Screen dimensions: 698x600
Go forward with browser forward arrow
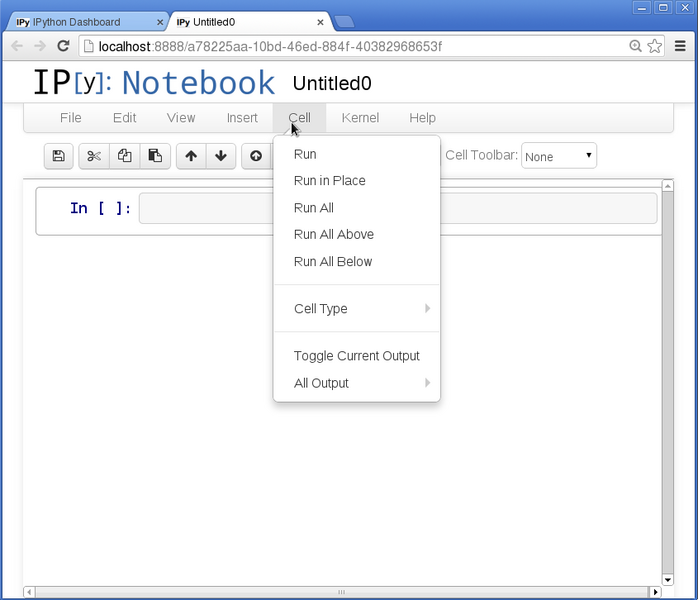click(40, 46)
